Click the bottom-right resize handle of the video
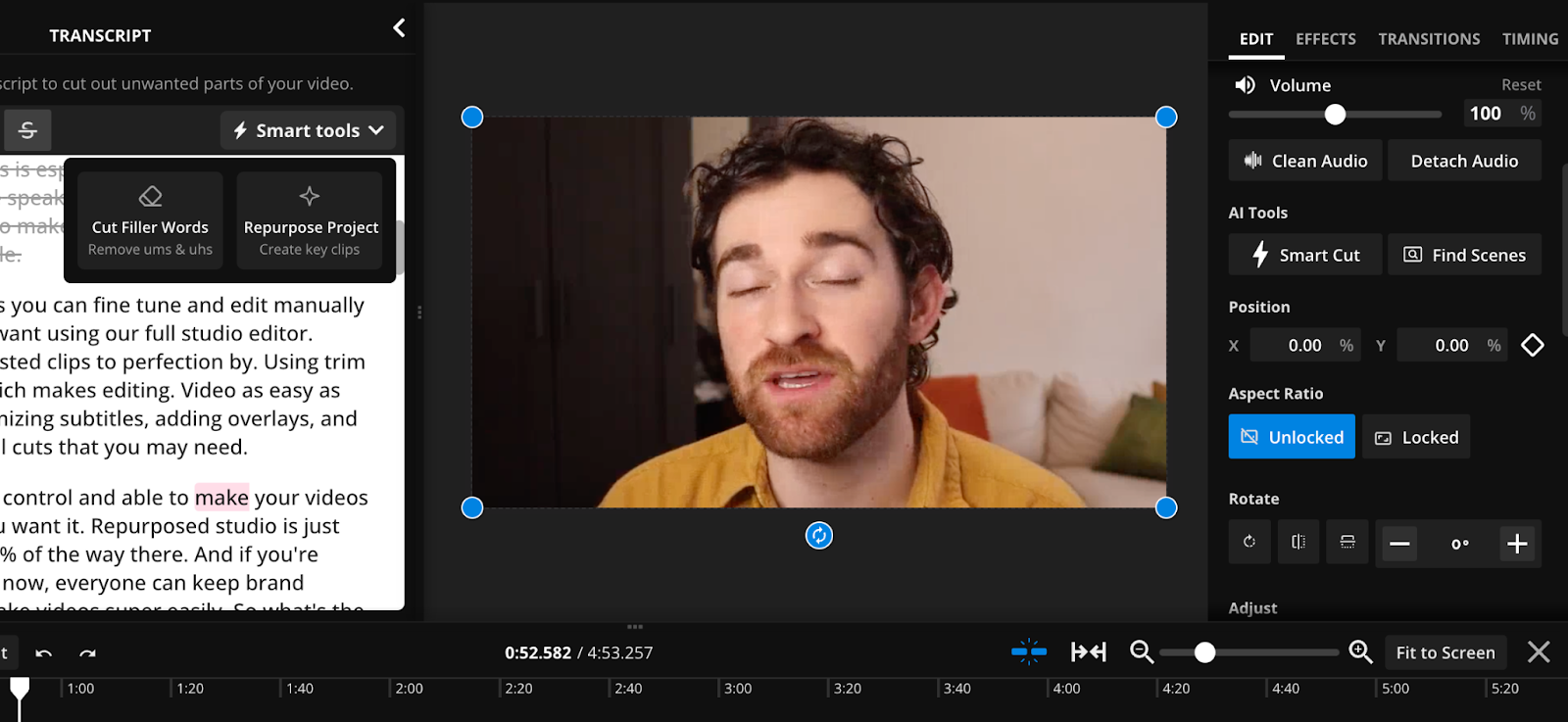This screenshot has width=1568, height=722. pyautogui.click(x=1166, y=507)
